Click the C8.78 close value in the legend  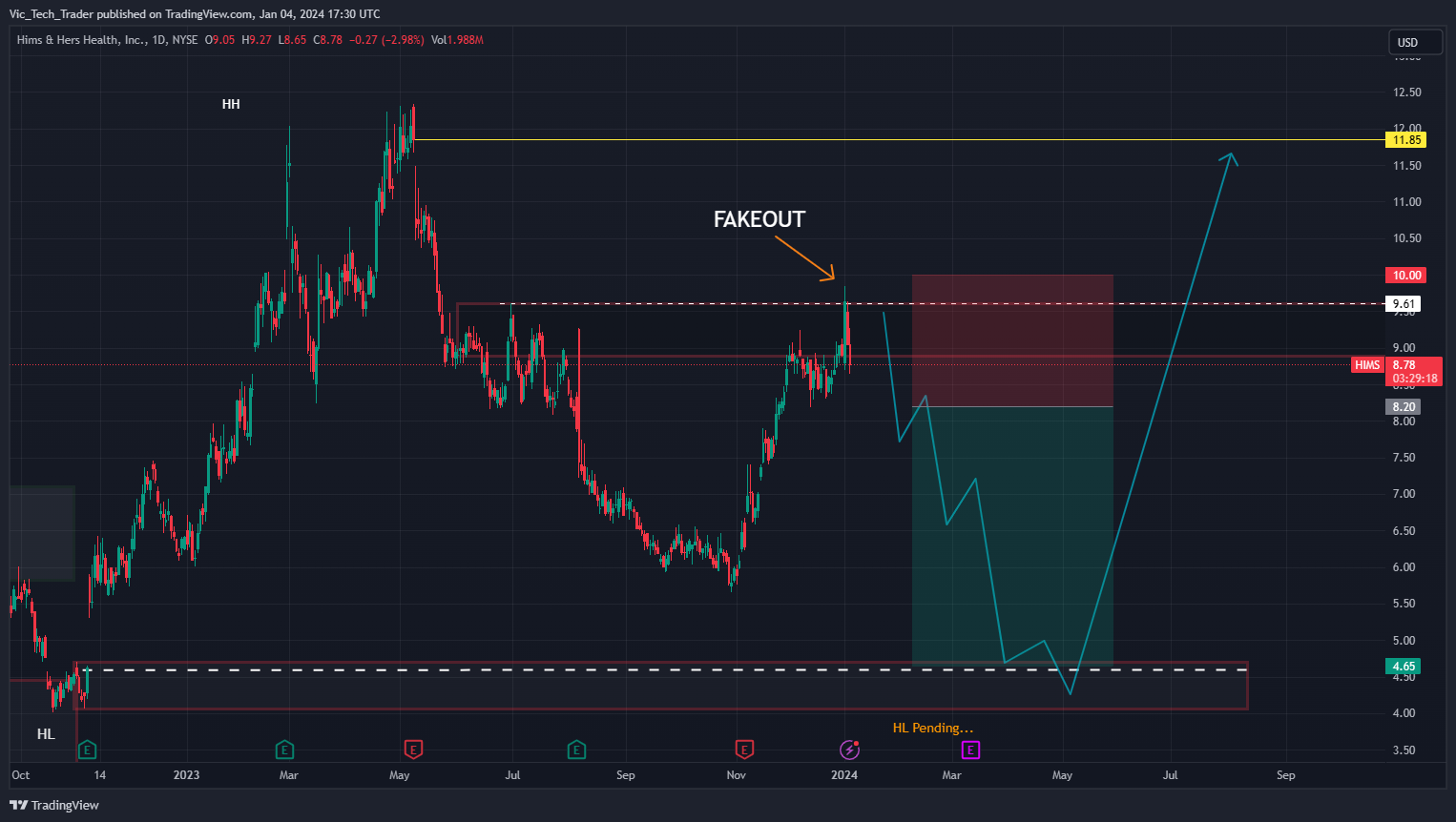point(329,40)
